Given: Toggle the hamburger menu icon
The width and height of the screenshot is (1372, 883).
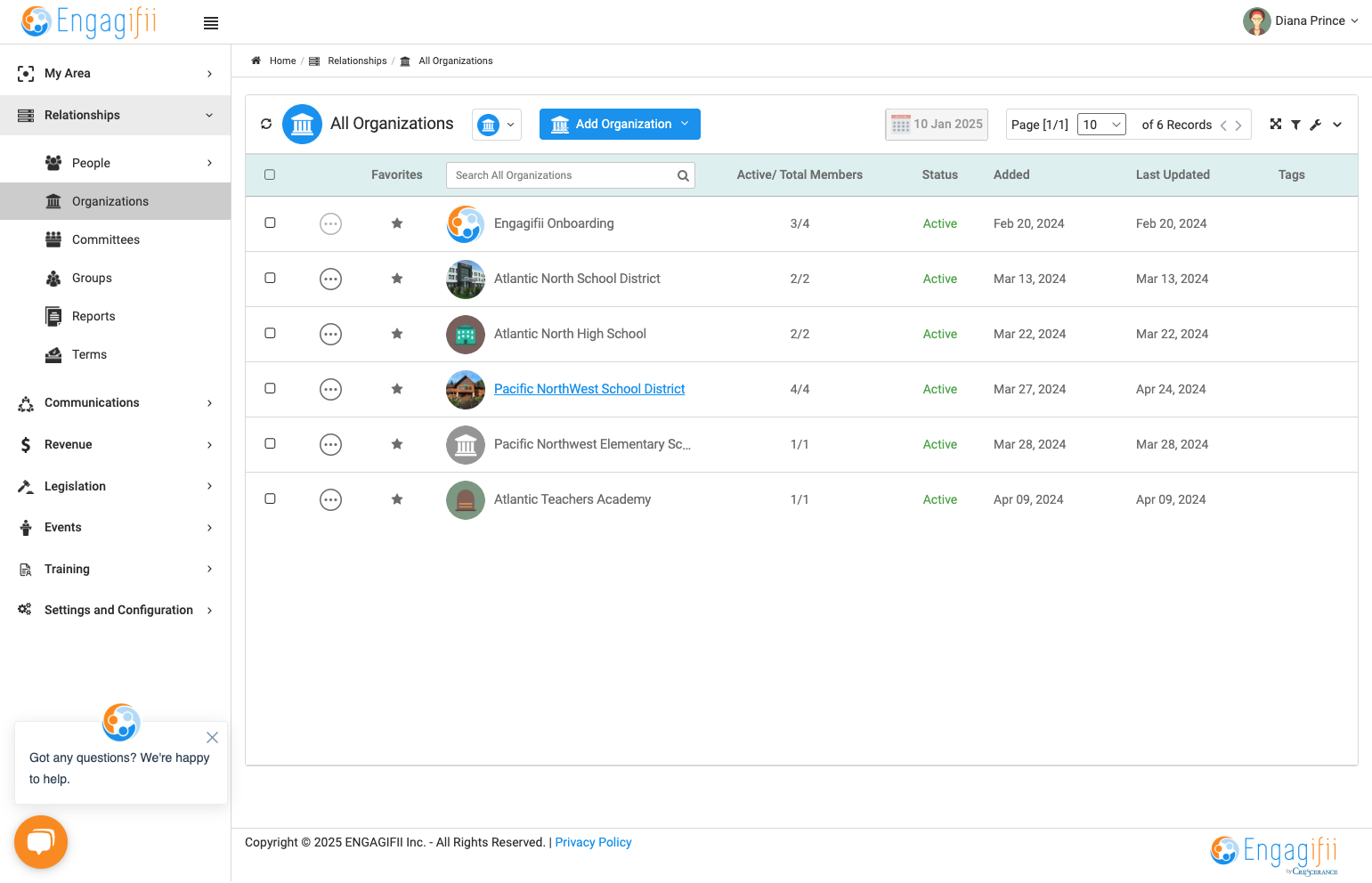Looking at the screenshot, I should [x=211, y=23].
